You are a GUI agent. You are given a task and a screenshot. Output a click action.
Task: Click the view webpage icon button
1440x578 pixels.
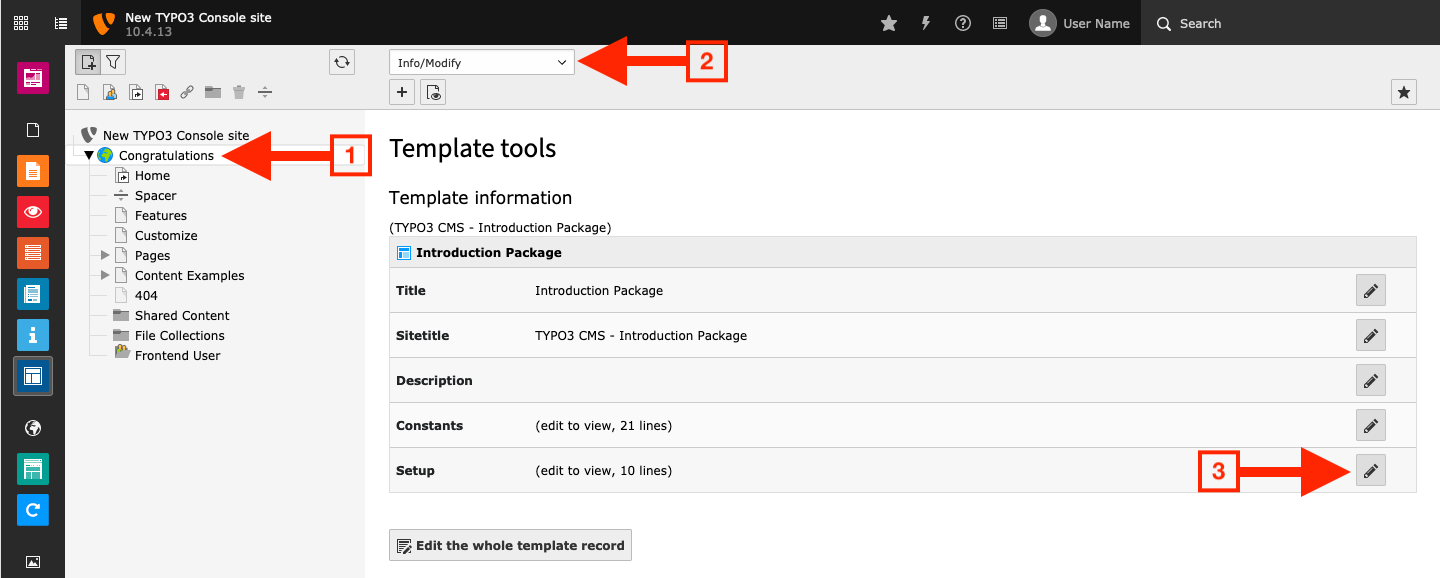tap(433, 92)
